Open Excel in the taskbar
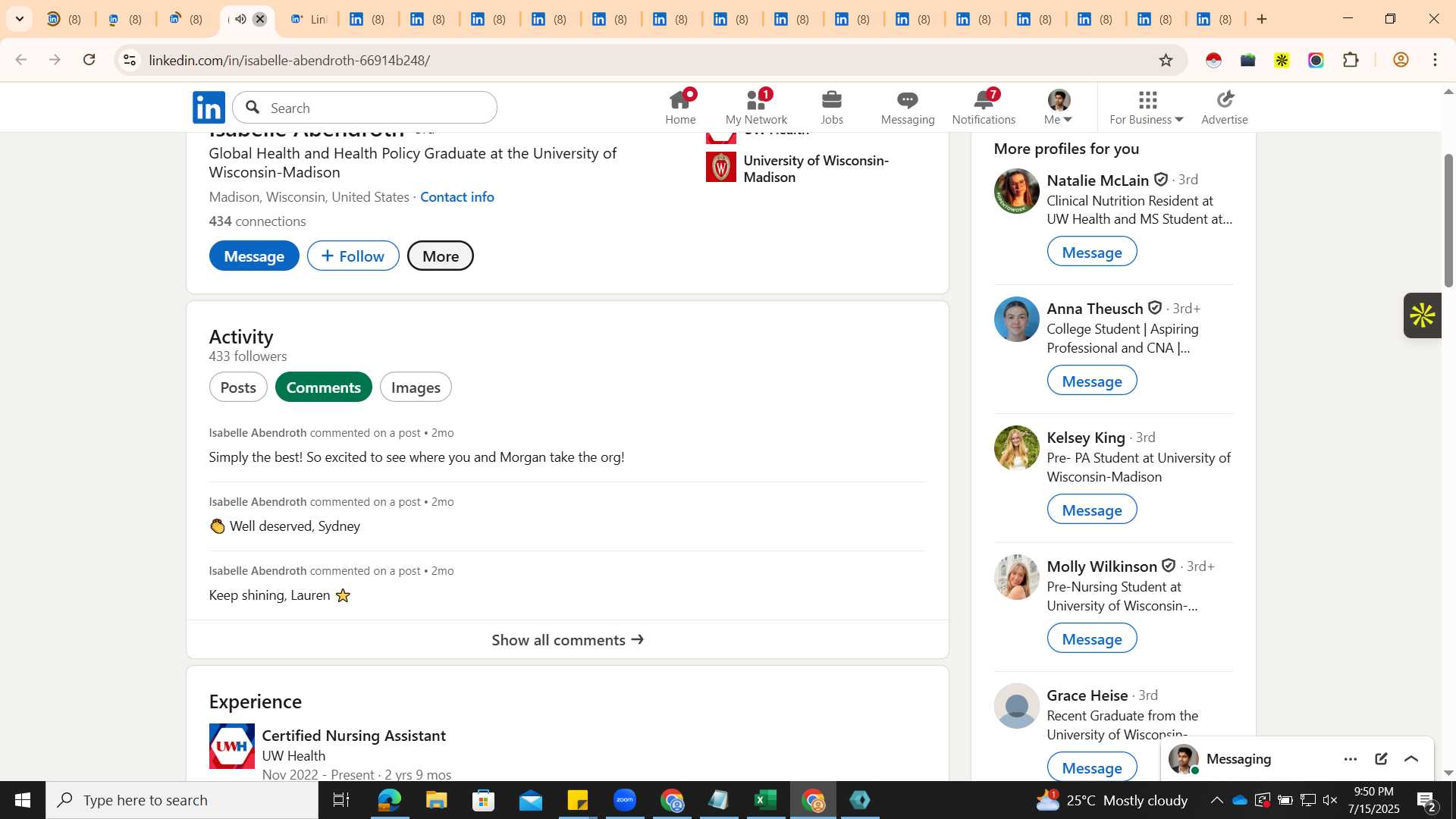The width and height of the screenshot is (1456, 819). [765, 800]
